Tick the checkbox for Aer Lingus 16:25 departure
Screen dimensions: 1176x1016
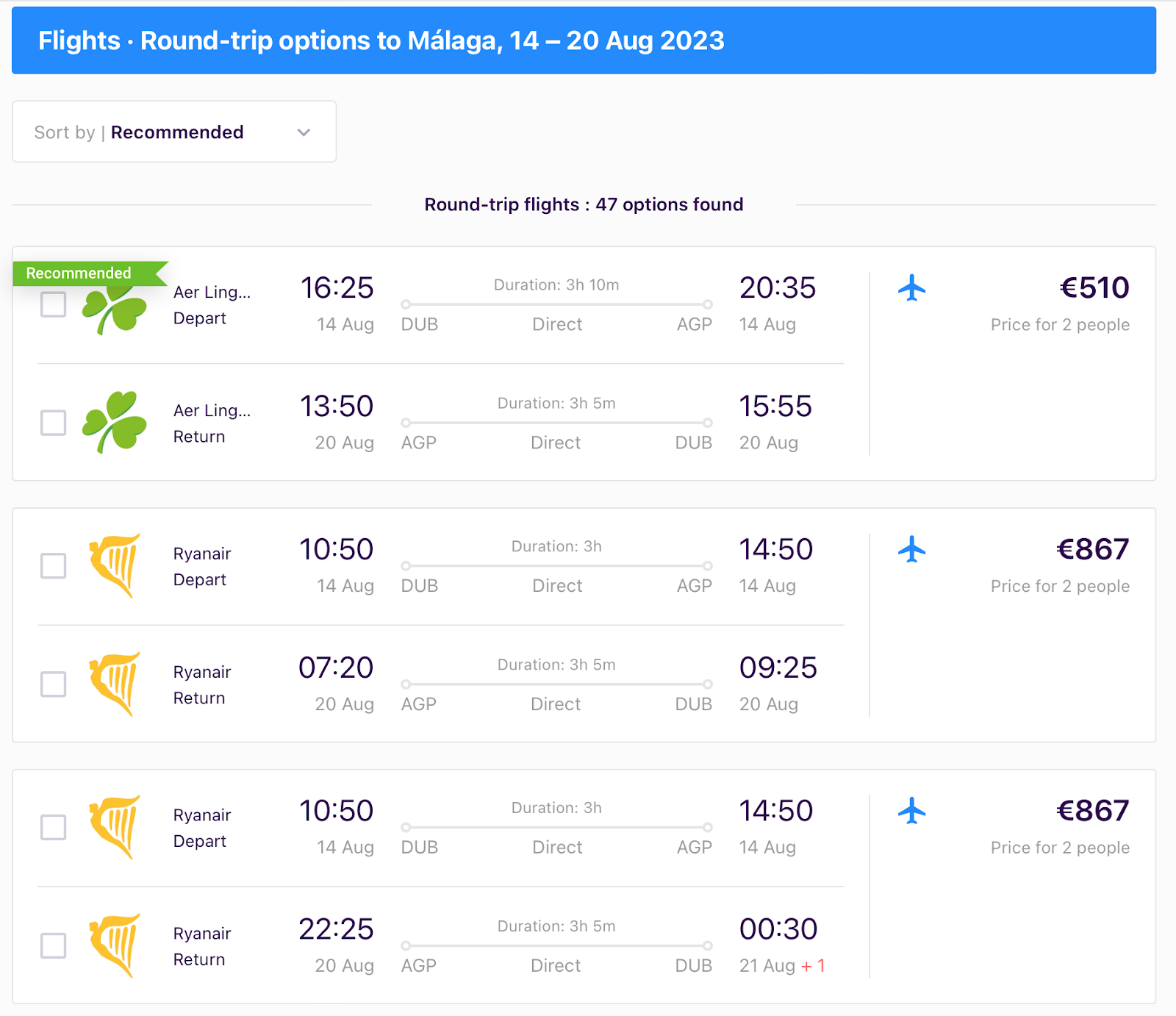point(53,304)
